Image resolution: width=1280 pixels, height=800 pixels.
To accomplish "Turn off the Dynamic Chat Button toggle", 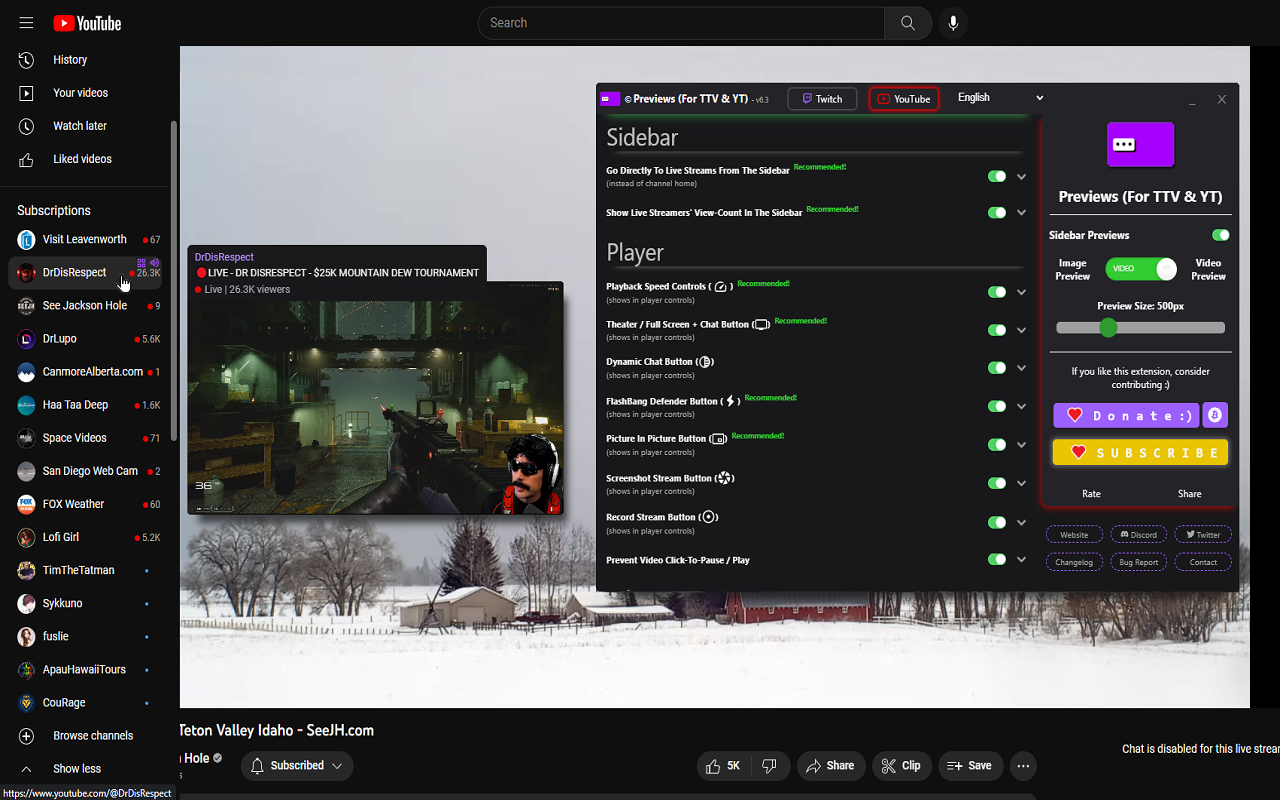I will 996,367.
